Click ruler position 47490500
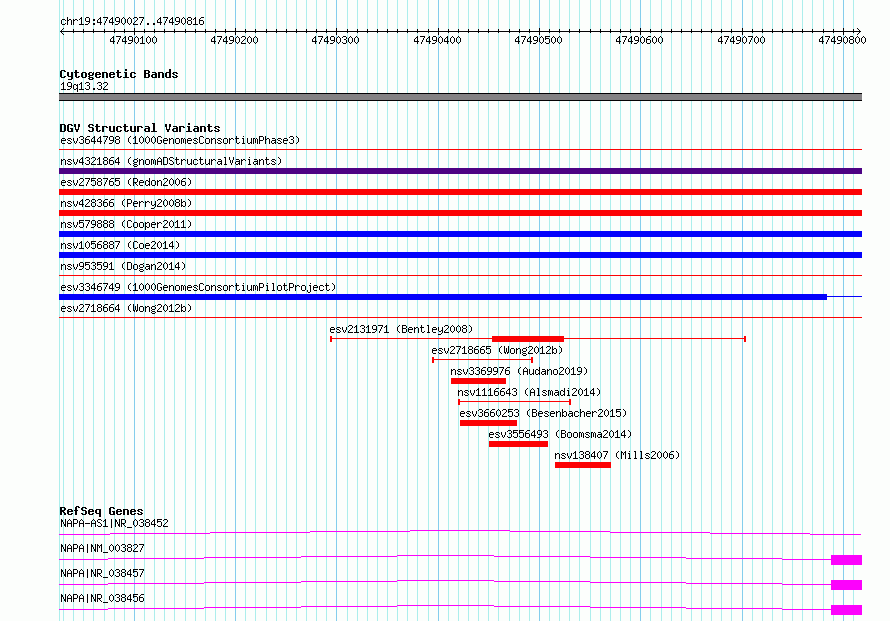Viewport: 890px width, 621px height. [538, 40]
